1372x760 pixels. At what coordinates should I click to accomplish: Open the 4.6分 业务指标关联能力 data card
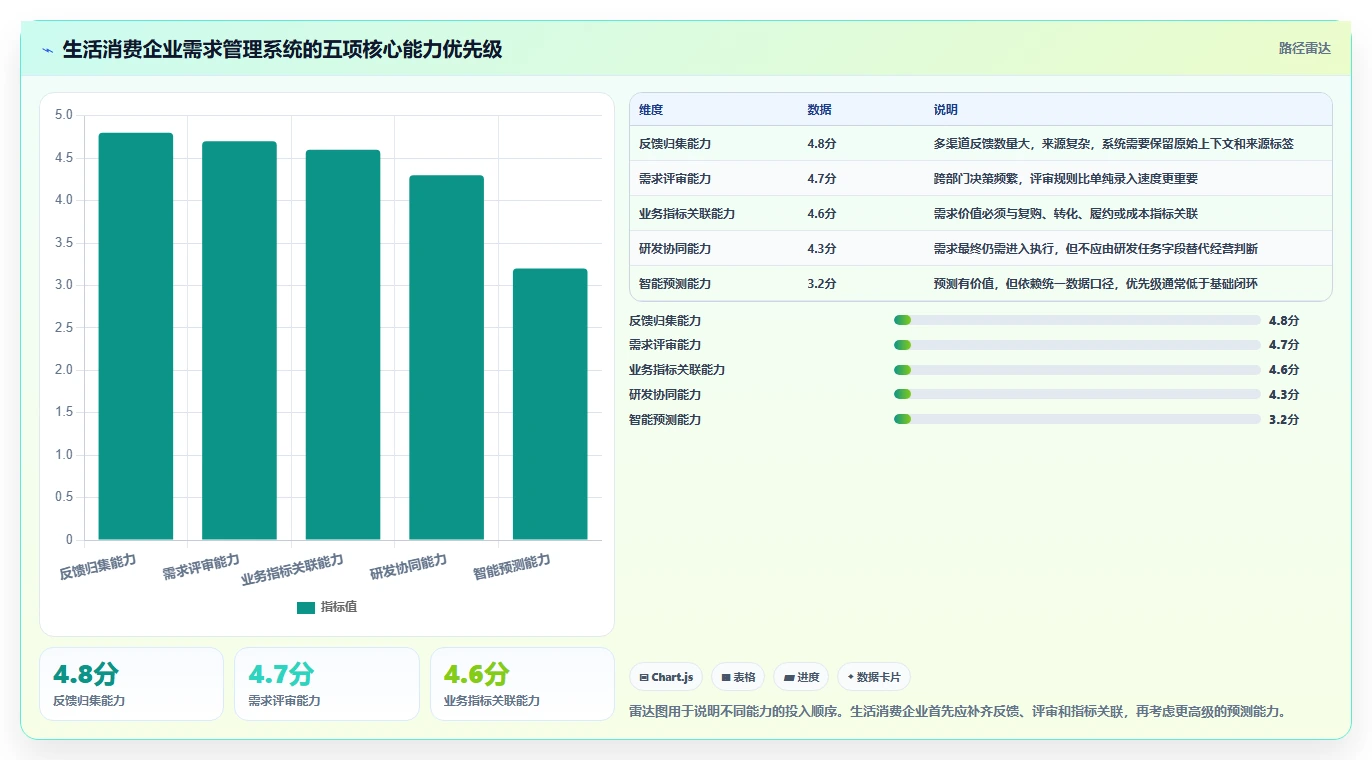coord(522,684)
